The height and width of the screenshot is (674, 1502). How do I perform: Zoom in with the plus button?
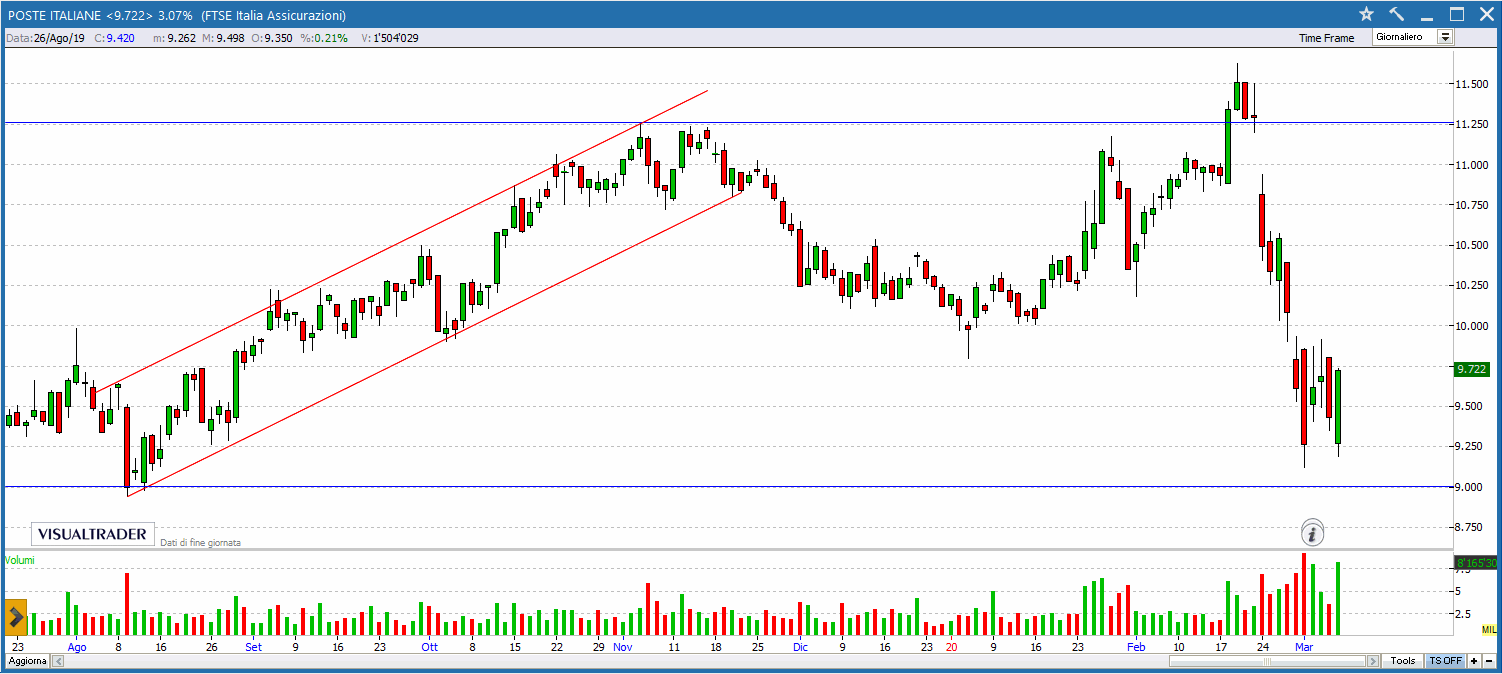[x=1473, y=662]
